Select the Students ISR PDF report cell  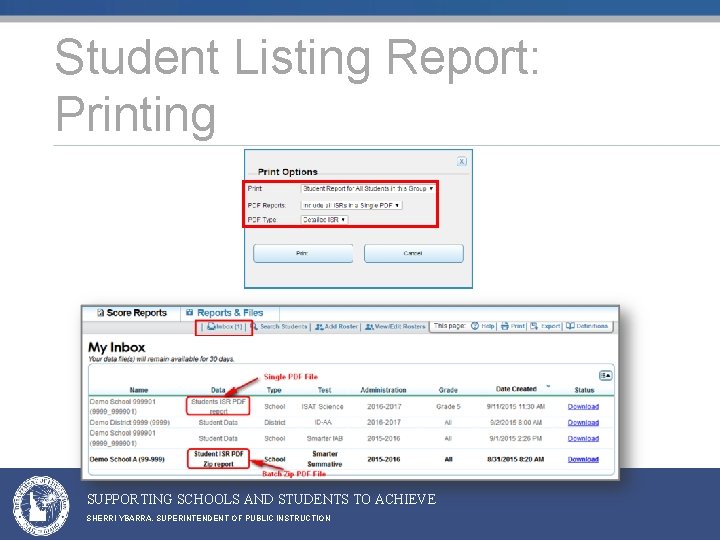218,406
